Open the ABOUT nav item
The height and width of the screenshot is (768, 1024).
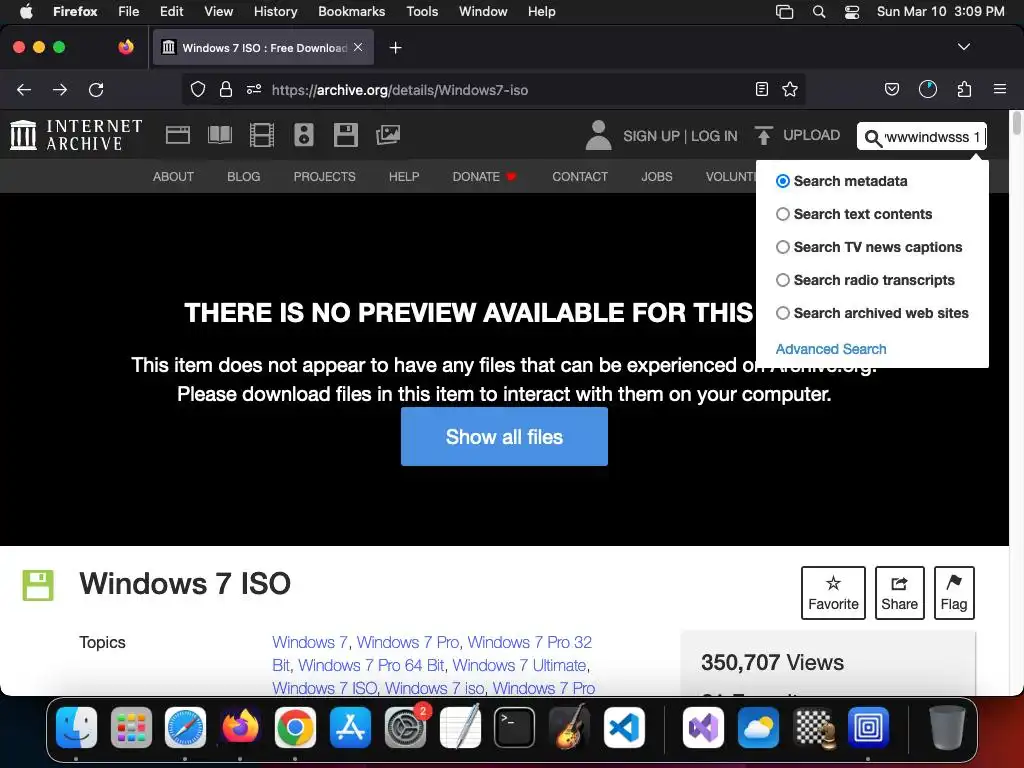(x=173, y=177)
